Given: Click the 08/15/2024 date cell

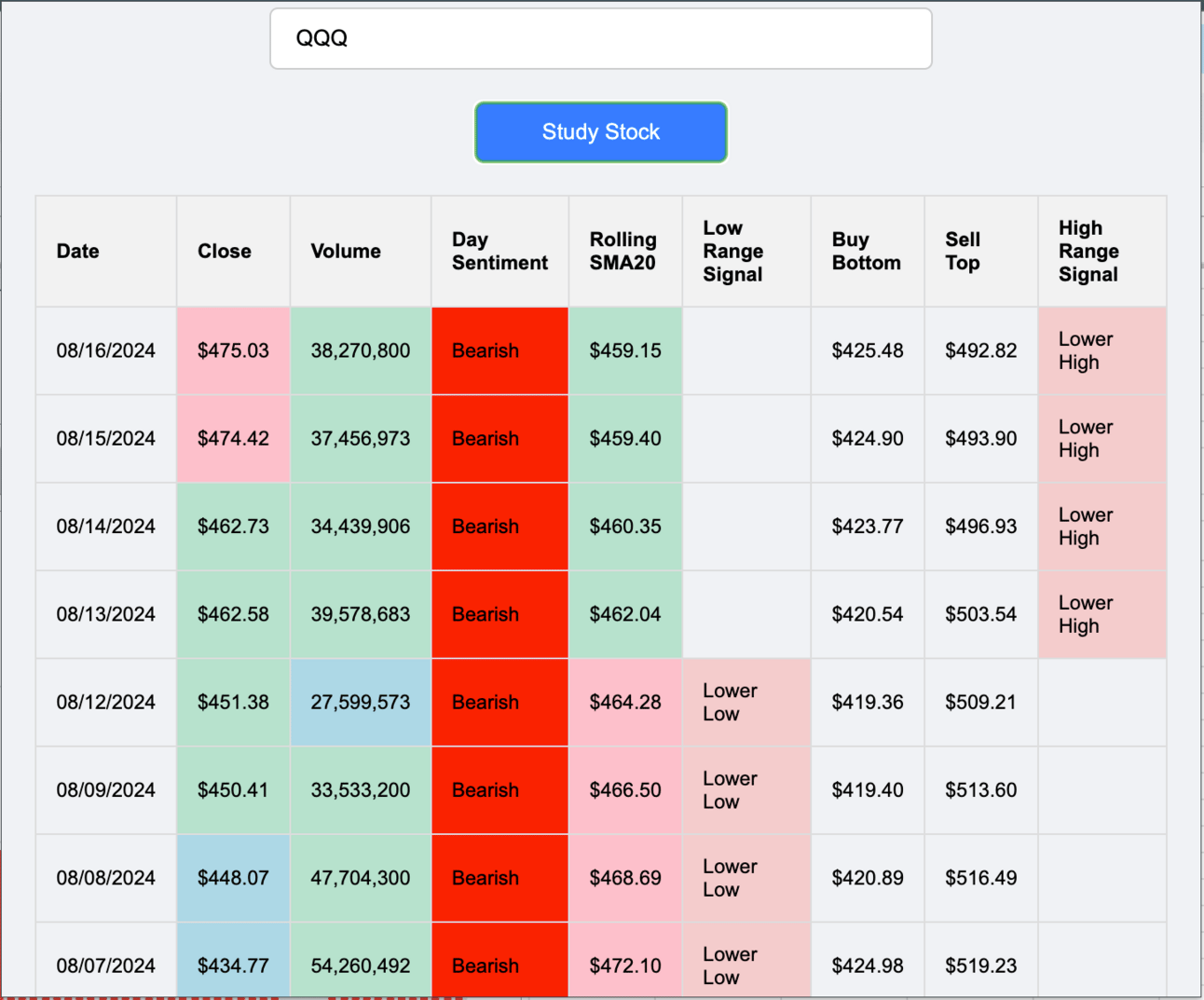Looking at the screenshot, I should tap(106, 439).
